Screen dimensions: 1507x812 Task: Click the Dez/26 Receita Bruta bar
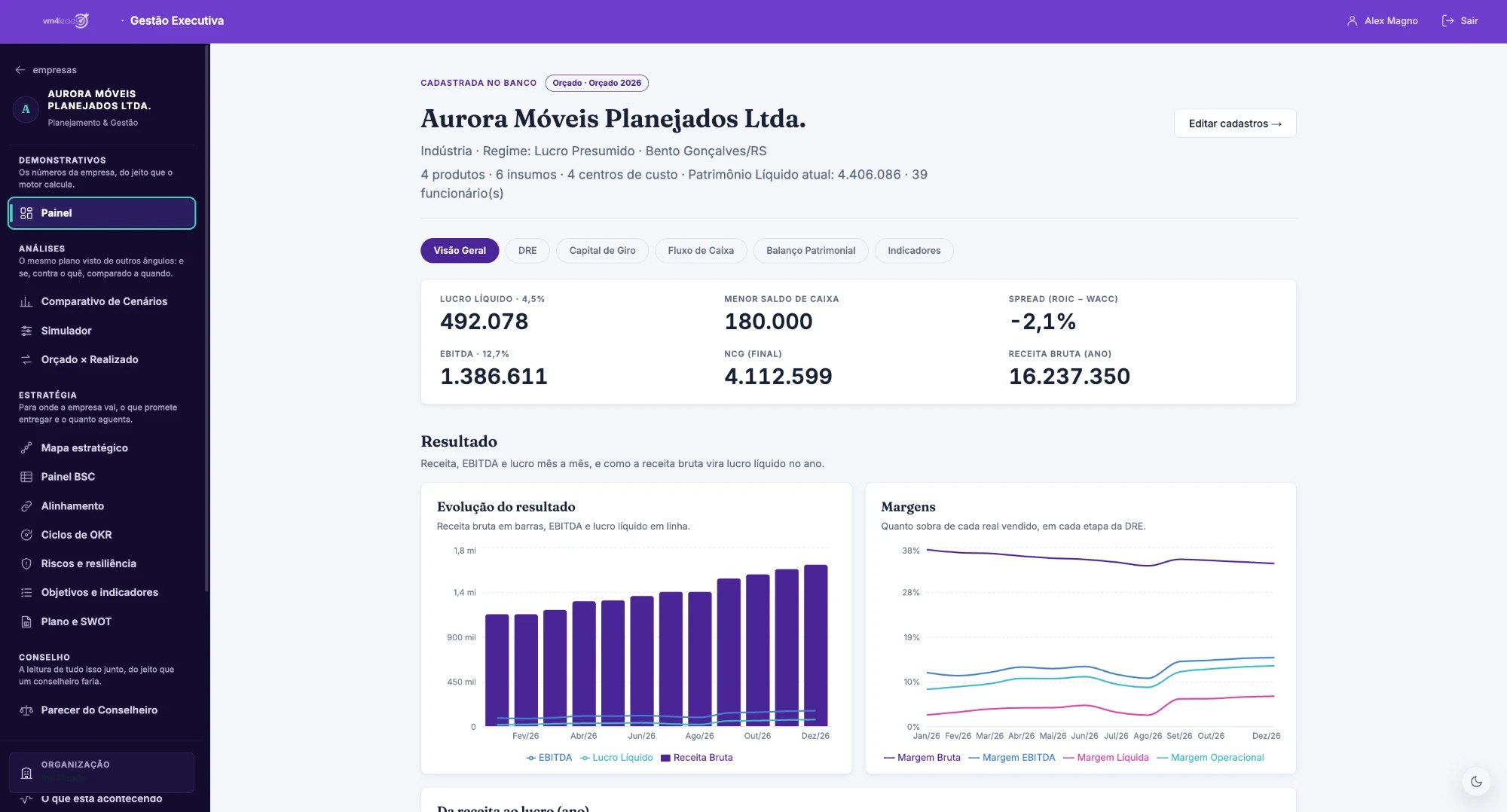pyautogui.click(x=815, y=646)
